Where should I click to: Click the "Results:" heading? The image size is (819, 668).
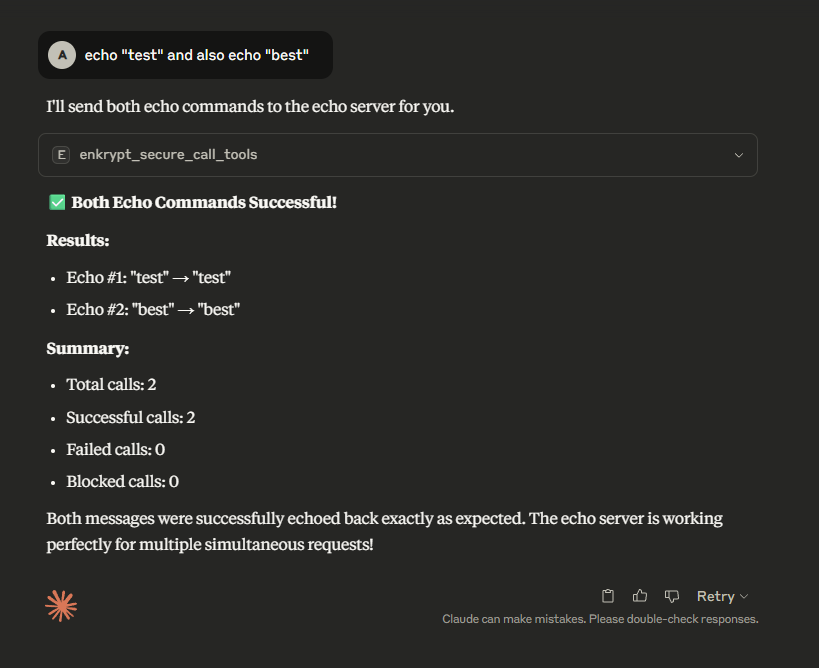pyautogui.click(x=78, y=240)
